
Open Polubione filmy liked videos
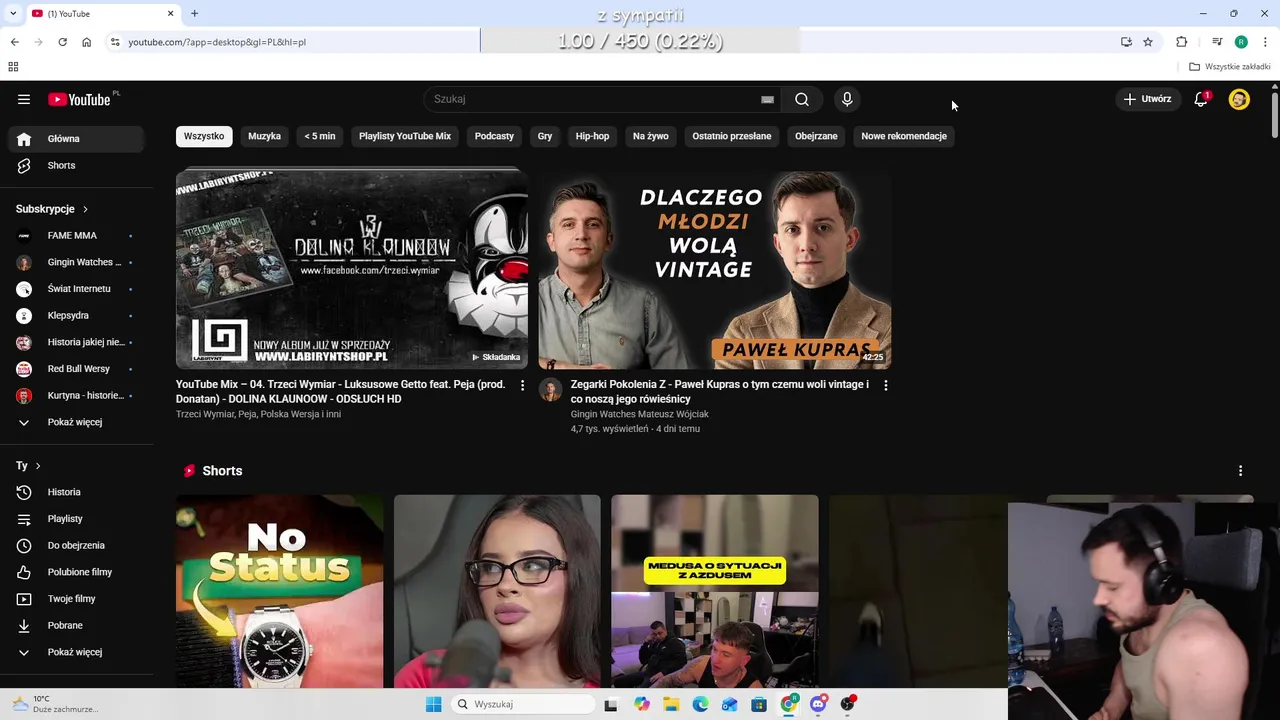76,572
